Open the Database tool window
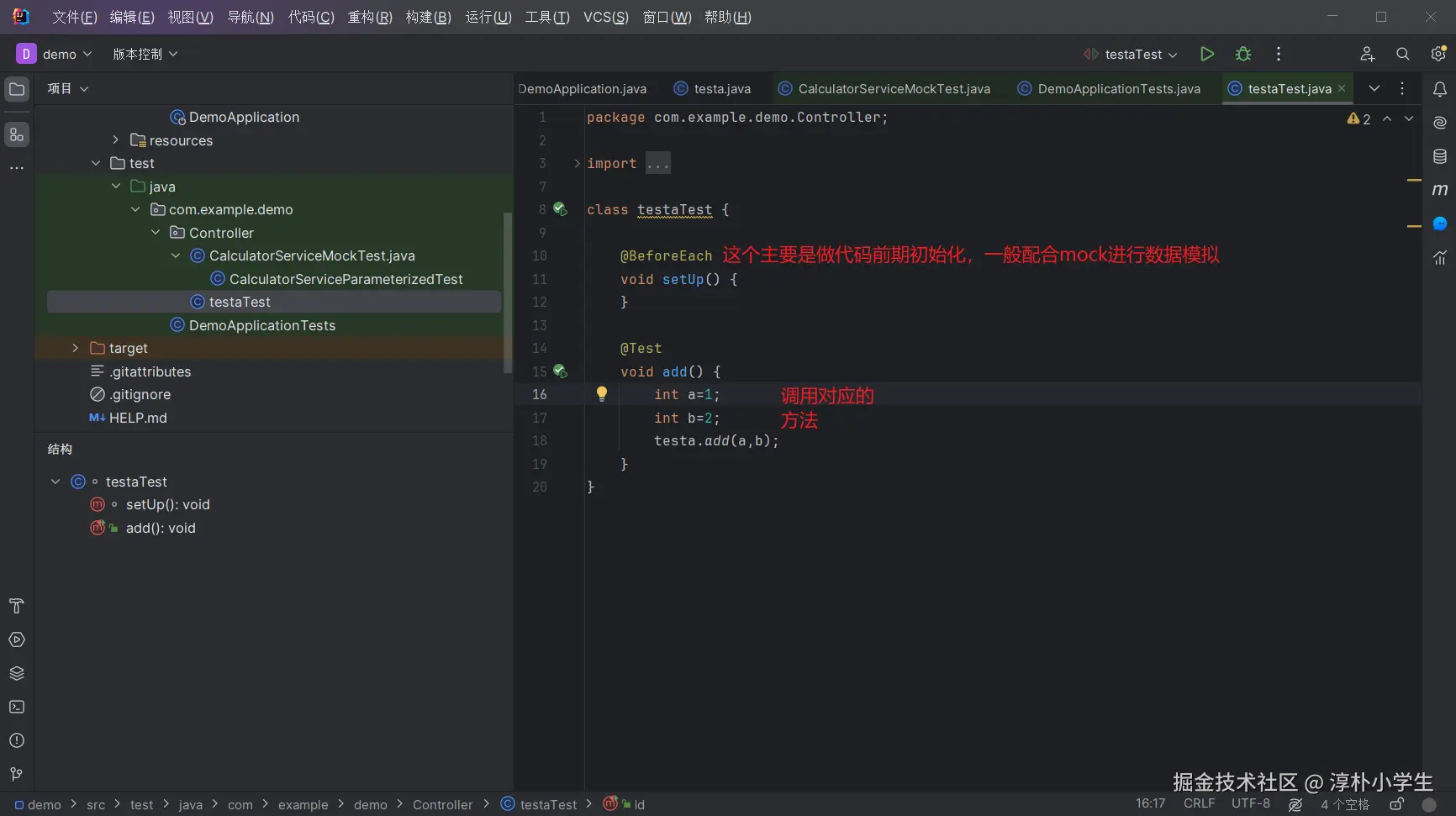 [x=1440, y=156]
